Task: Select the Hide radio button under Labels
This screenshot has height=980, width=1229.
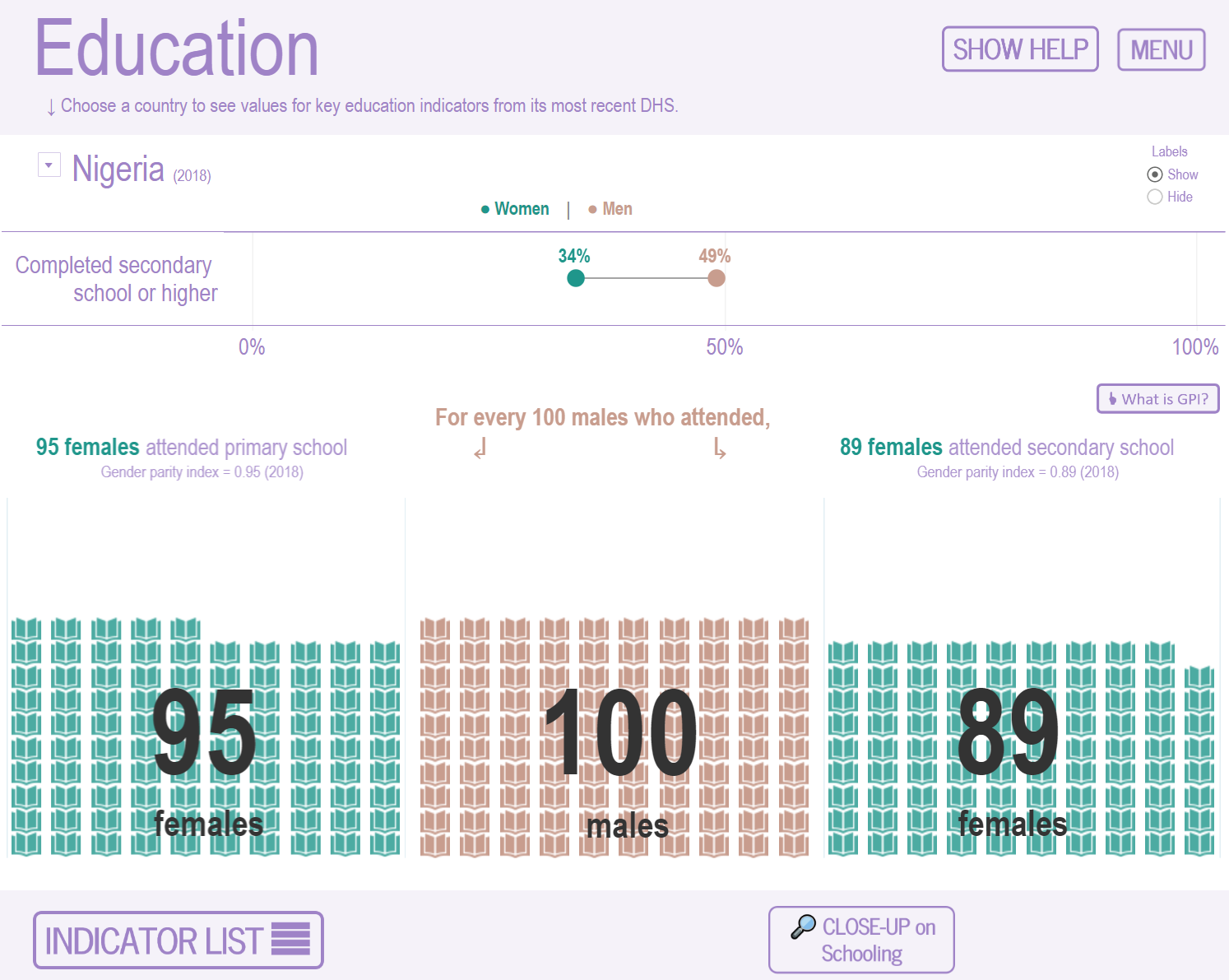Action: pos(1155,197)
